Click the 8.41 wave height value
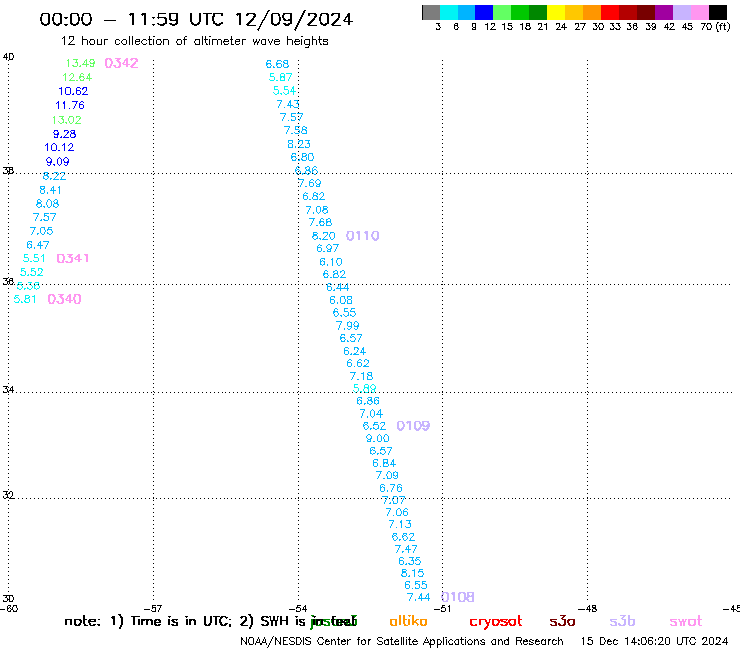This screenshot has width=740, height=650. 50,190
